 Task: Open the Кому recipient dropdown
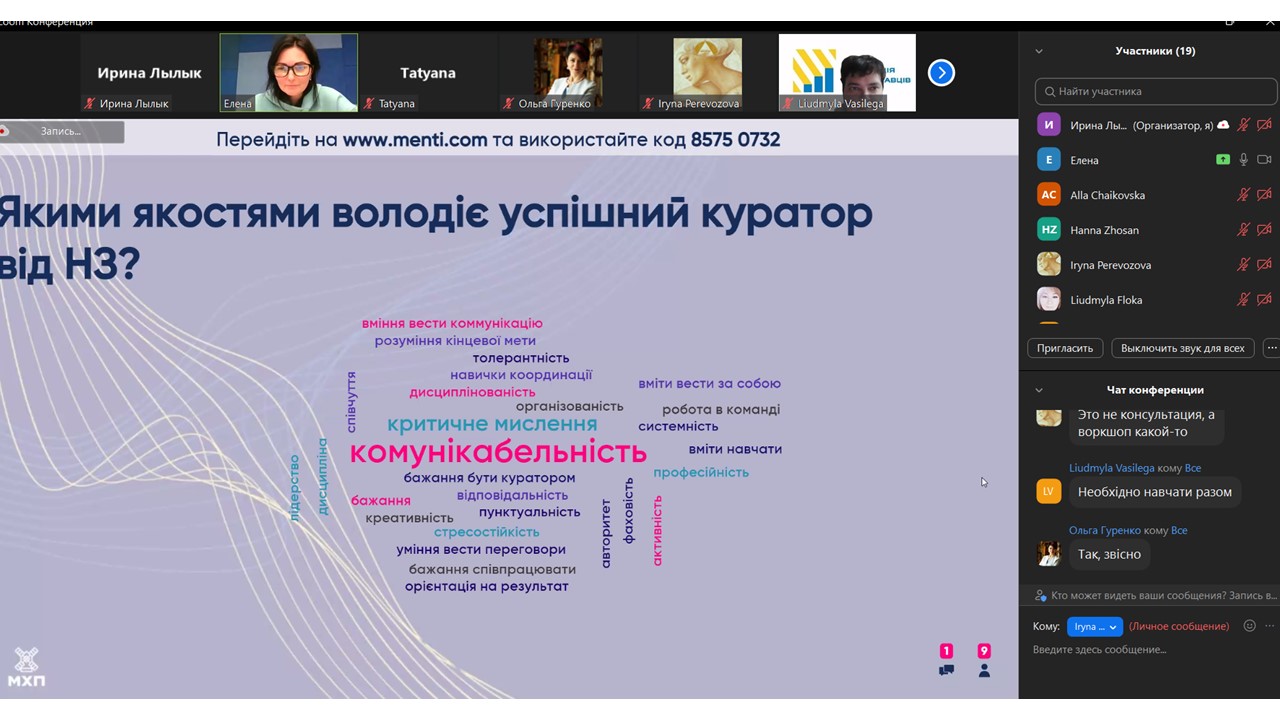[1095, 626]
